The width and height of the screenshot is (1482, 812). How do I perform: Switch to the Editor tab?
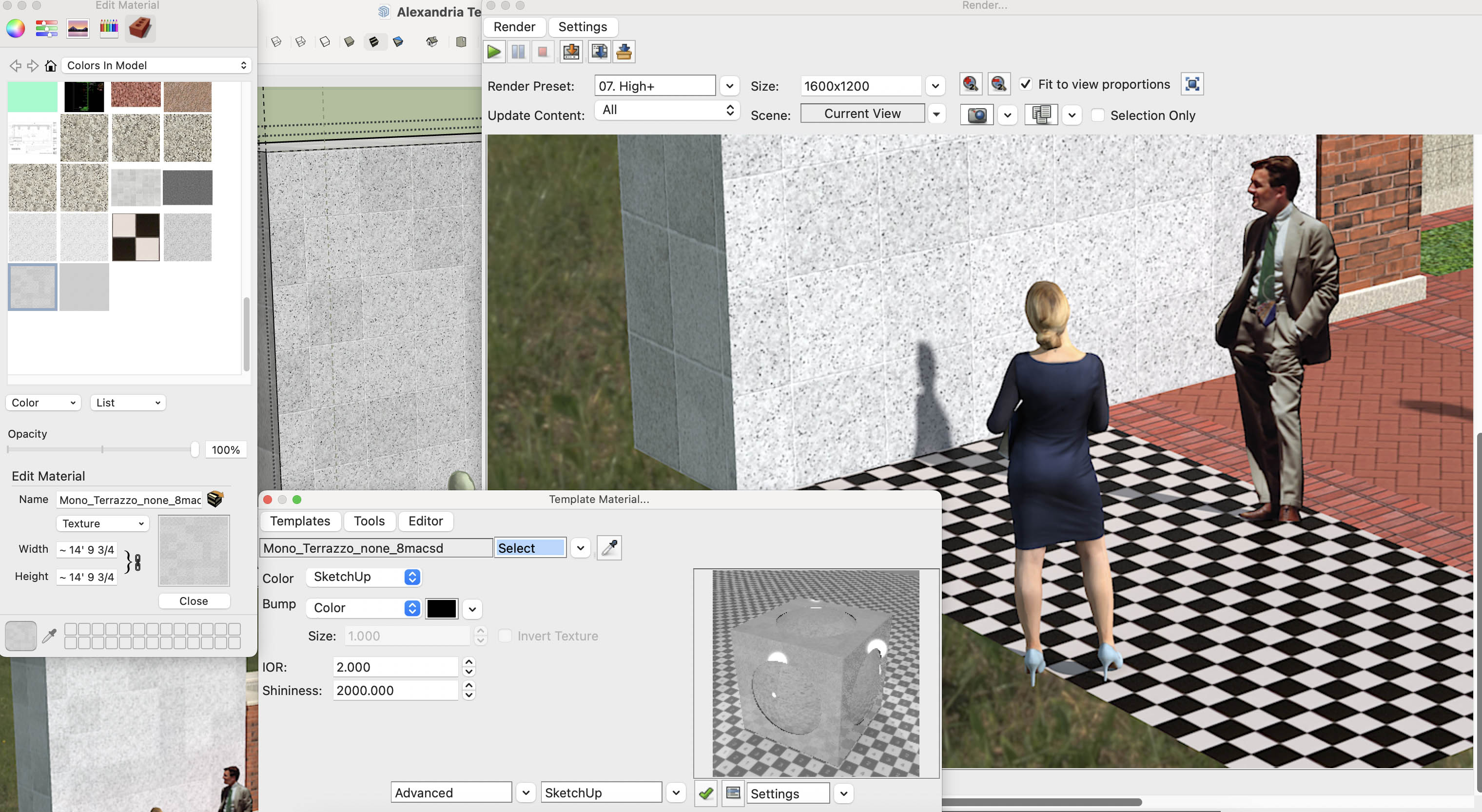425,521
